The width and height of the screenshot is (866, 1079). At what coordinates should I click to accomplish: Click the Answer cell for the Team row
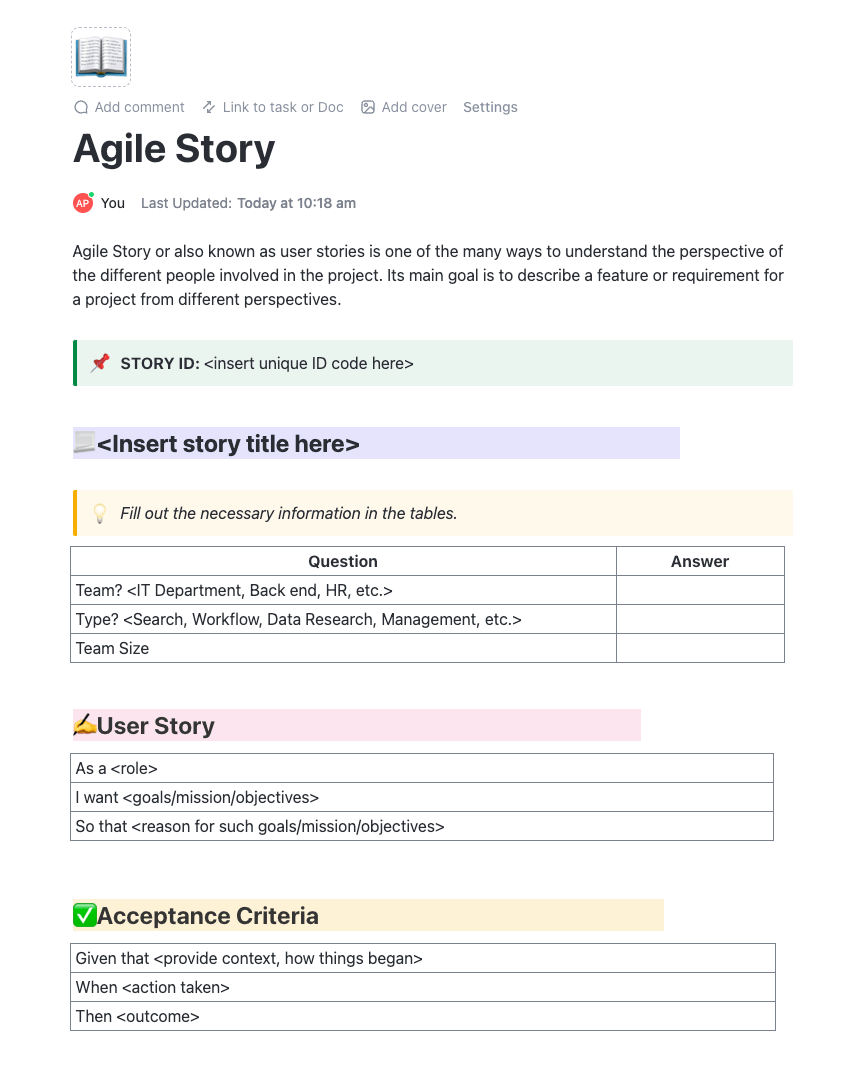pos(699,590)
